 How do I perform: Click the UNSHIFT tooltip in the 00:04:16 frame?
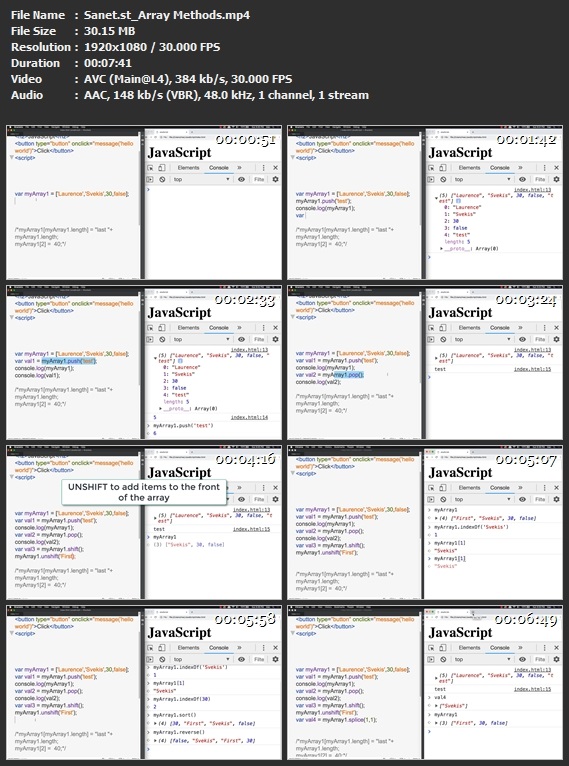[x=144, y=492]
